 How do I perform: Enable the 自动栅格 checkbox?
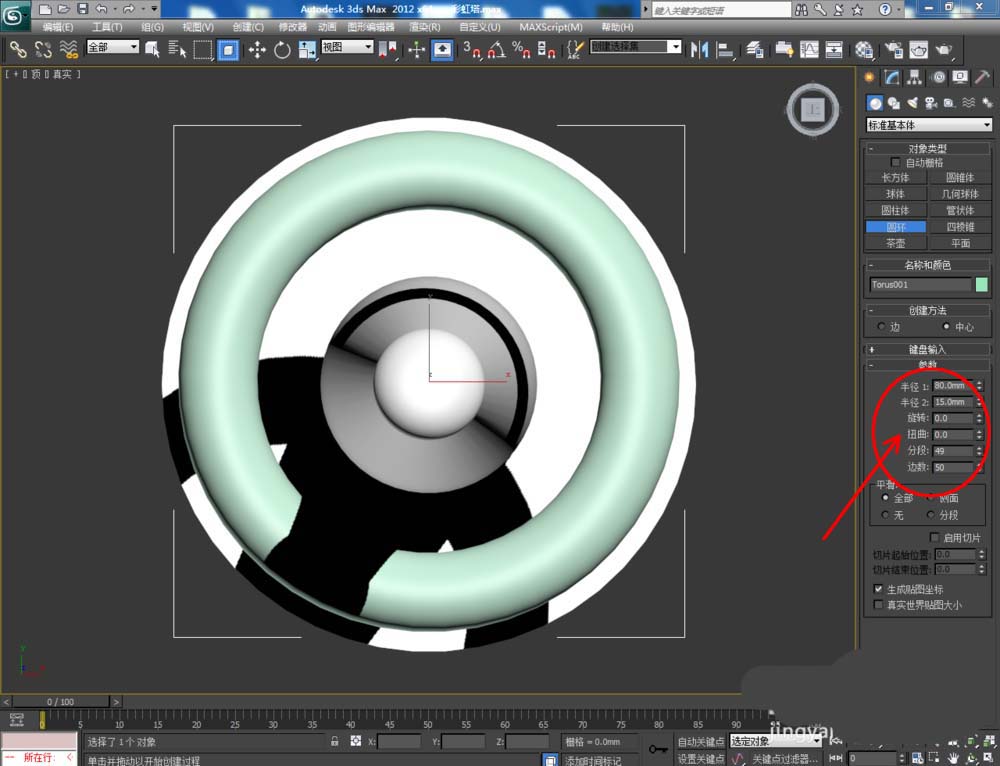[x=895, y=162]
